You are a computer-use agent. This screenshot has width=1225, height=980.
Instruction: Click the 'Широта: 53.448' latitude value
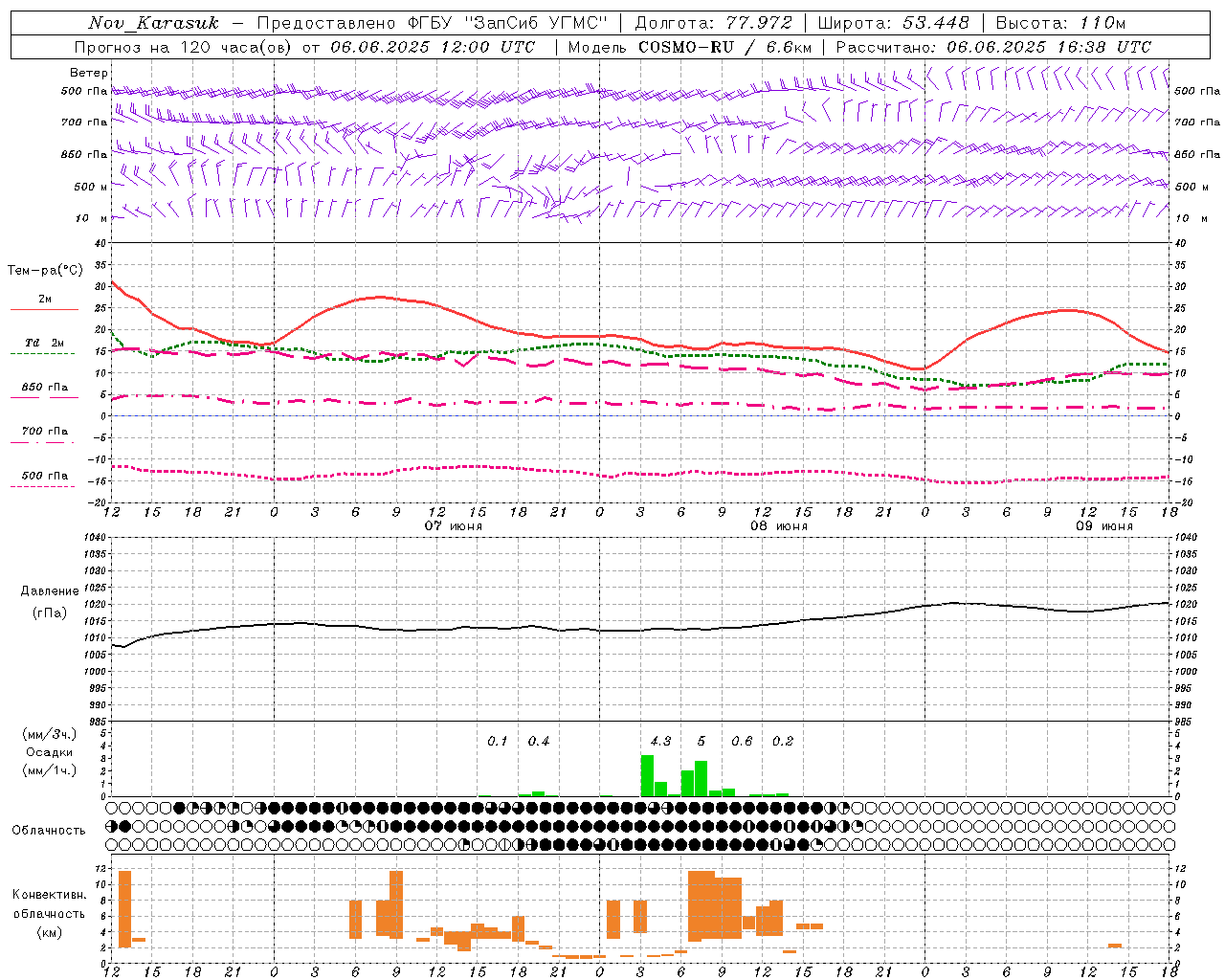(x=893, y=23)
